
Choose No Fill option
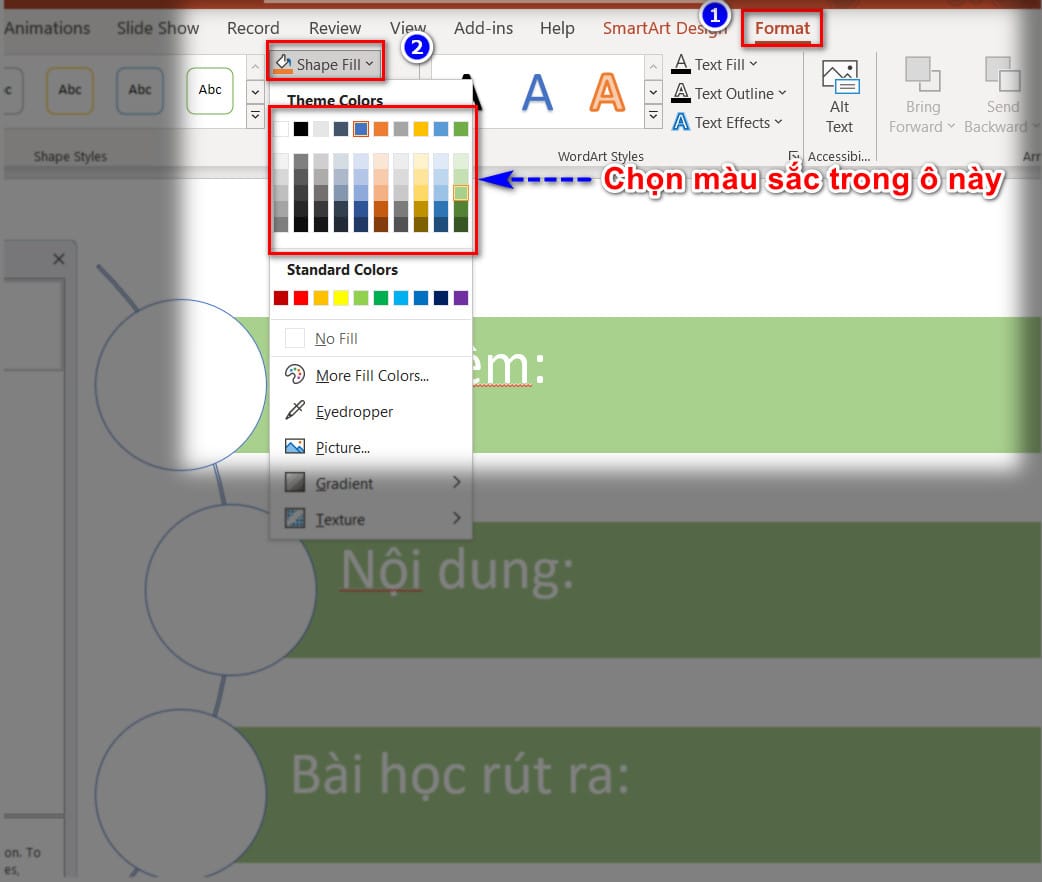[371, 339]
